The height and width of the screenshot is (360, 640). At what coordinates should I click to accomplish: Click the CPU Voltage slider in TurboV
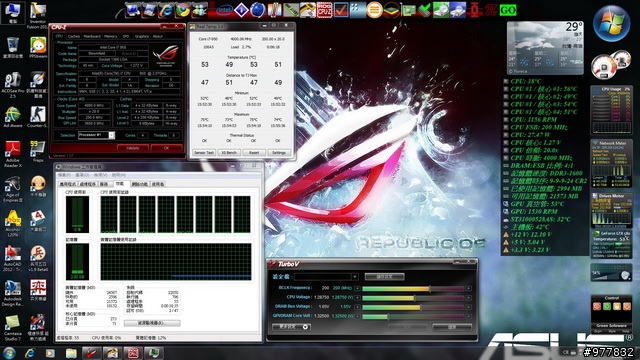tap(413, 298)
